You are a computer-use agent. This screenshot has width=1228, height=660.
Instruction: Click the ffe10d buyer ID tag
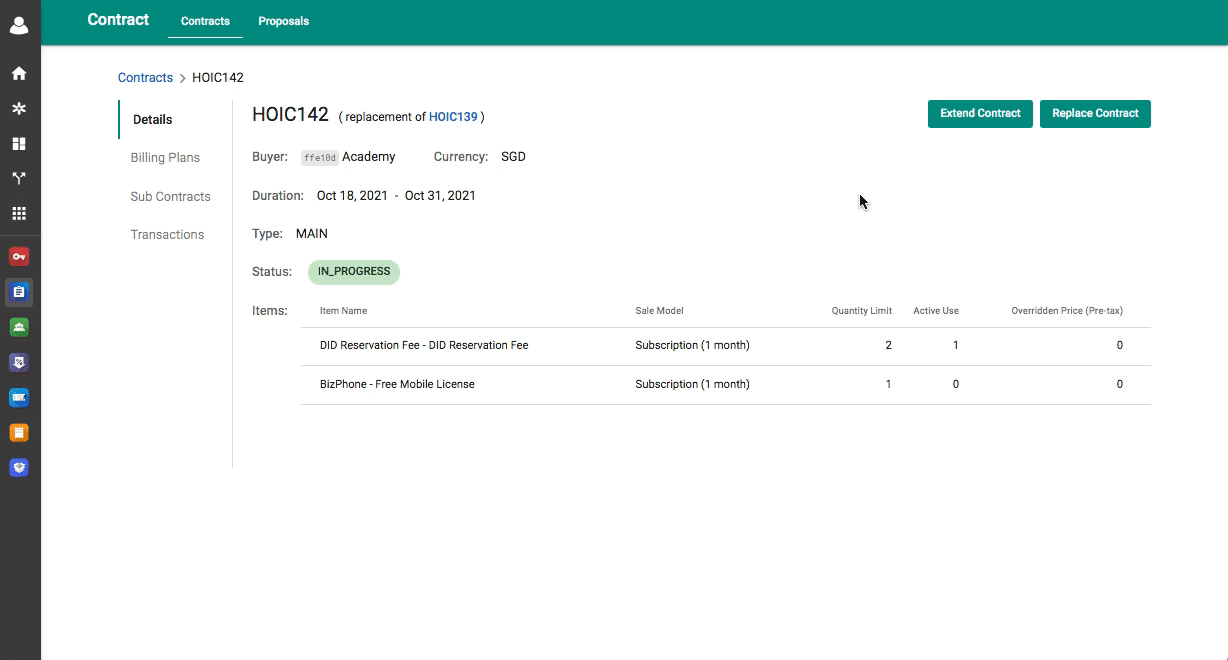point(320,157)
